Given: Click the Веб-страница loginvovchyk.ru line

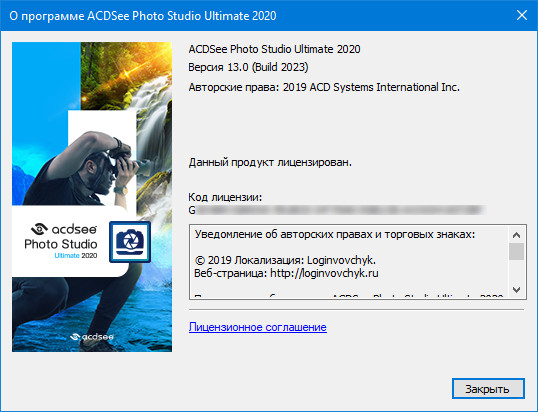Looking at the screenshot, I should [x=286, y=273].
